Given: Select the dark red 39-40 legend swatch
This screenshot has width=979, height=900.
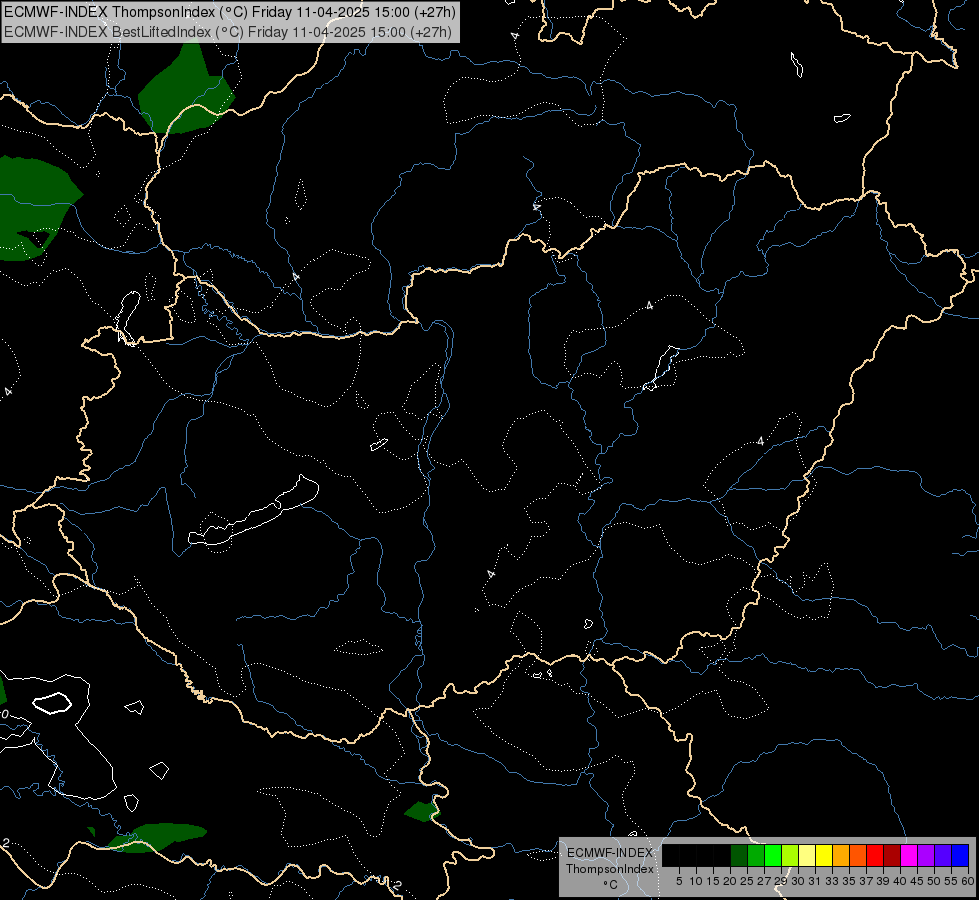Looking at the screenshot, I should [x=892, y=855].
